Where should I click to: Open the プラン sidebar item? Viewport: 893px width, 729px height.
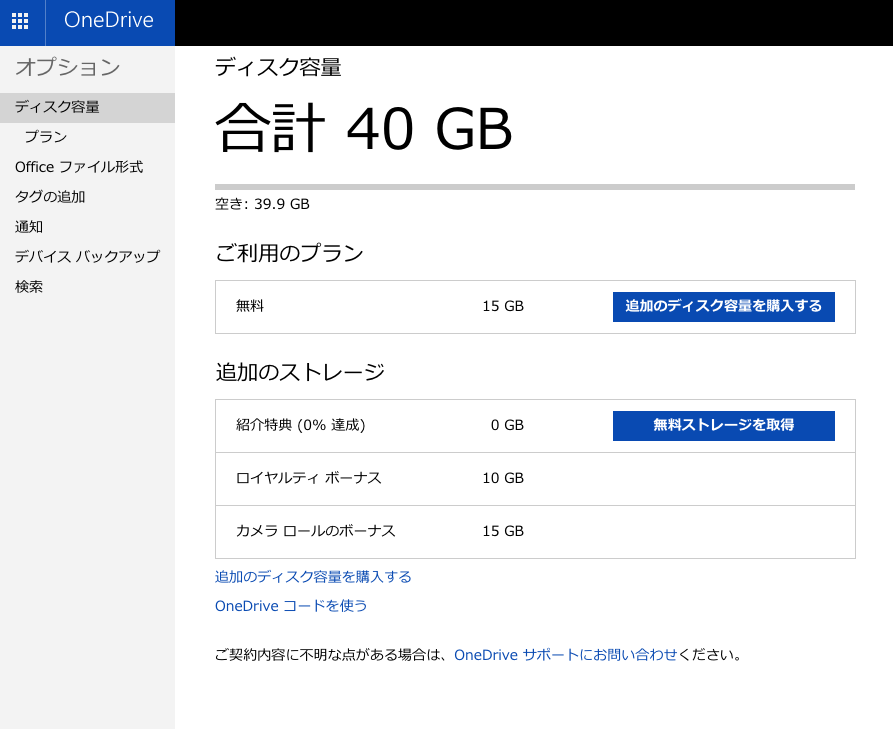[x=46, y=137]
